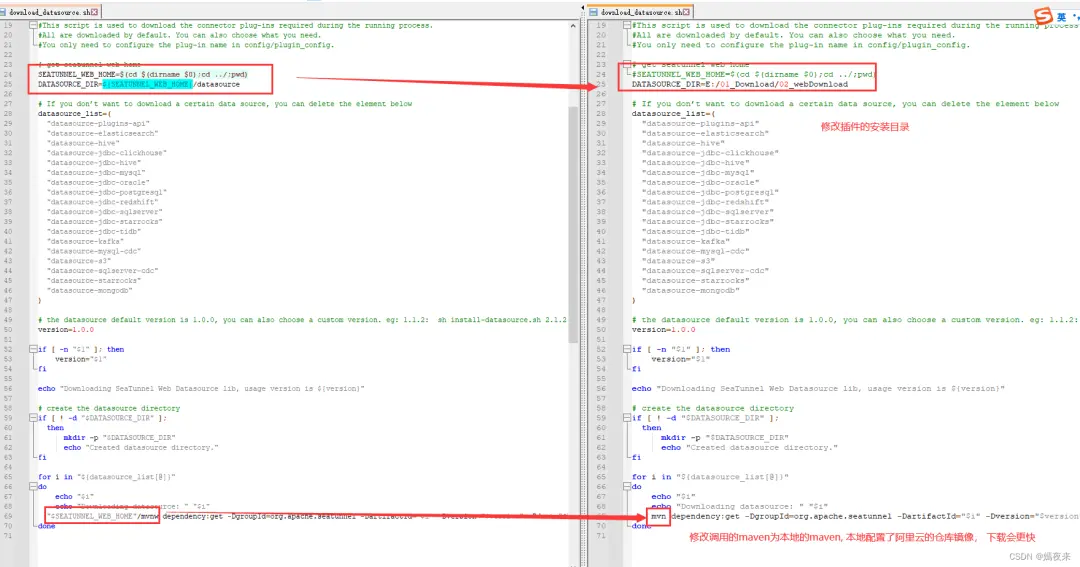
Task: Select the right pane download_datasource.sh tab
Action: (x=640, y=12)
